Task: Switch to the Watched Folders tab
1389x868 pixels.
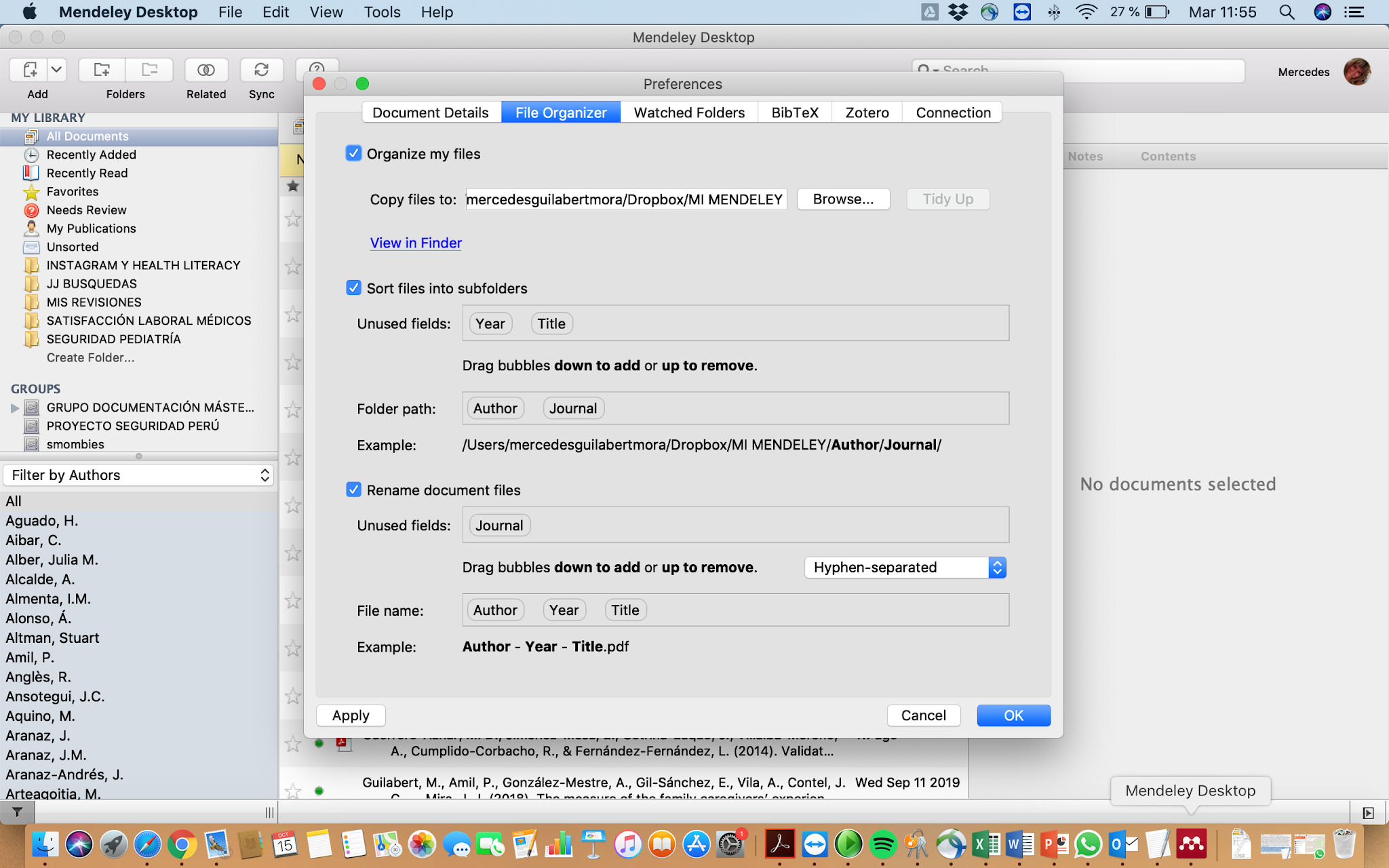Action: click(688, 112)
